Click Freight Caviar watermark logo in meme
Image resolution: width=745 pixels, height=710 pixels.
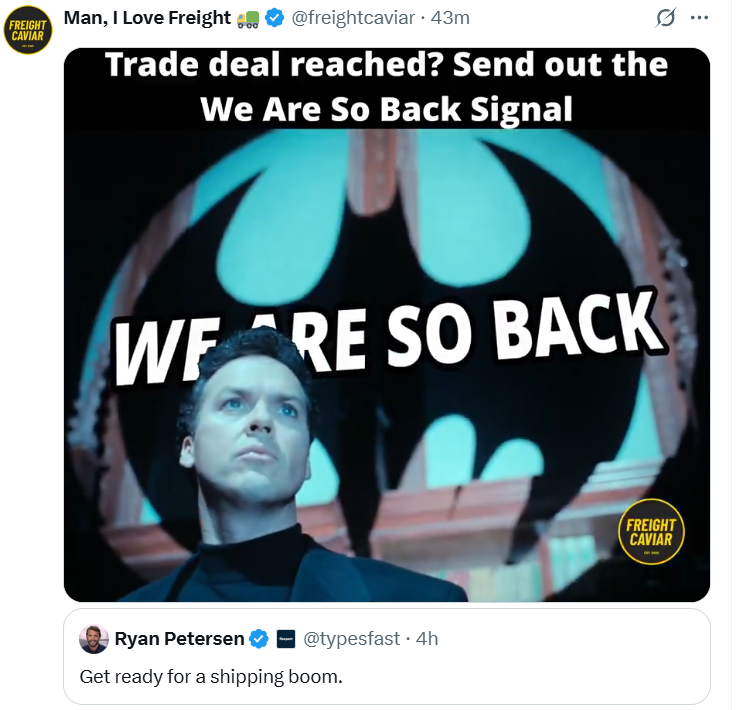pos(651,532)
